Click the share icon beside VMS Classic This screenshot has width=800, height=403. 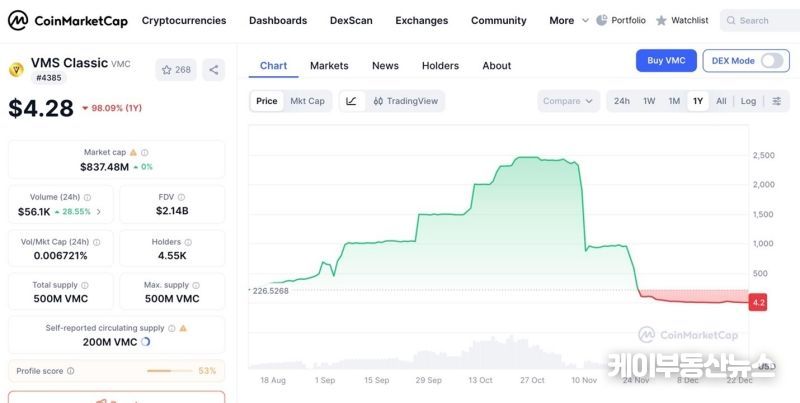coord(213,70)
